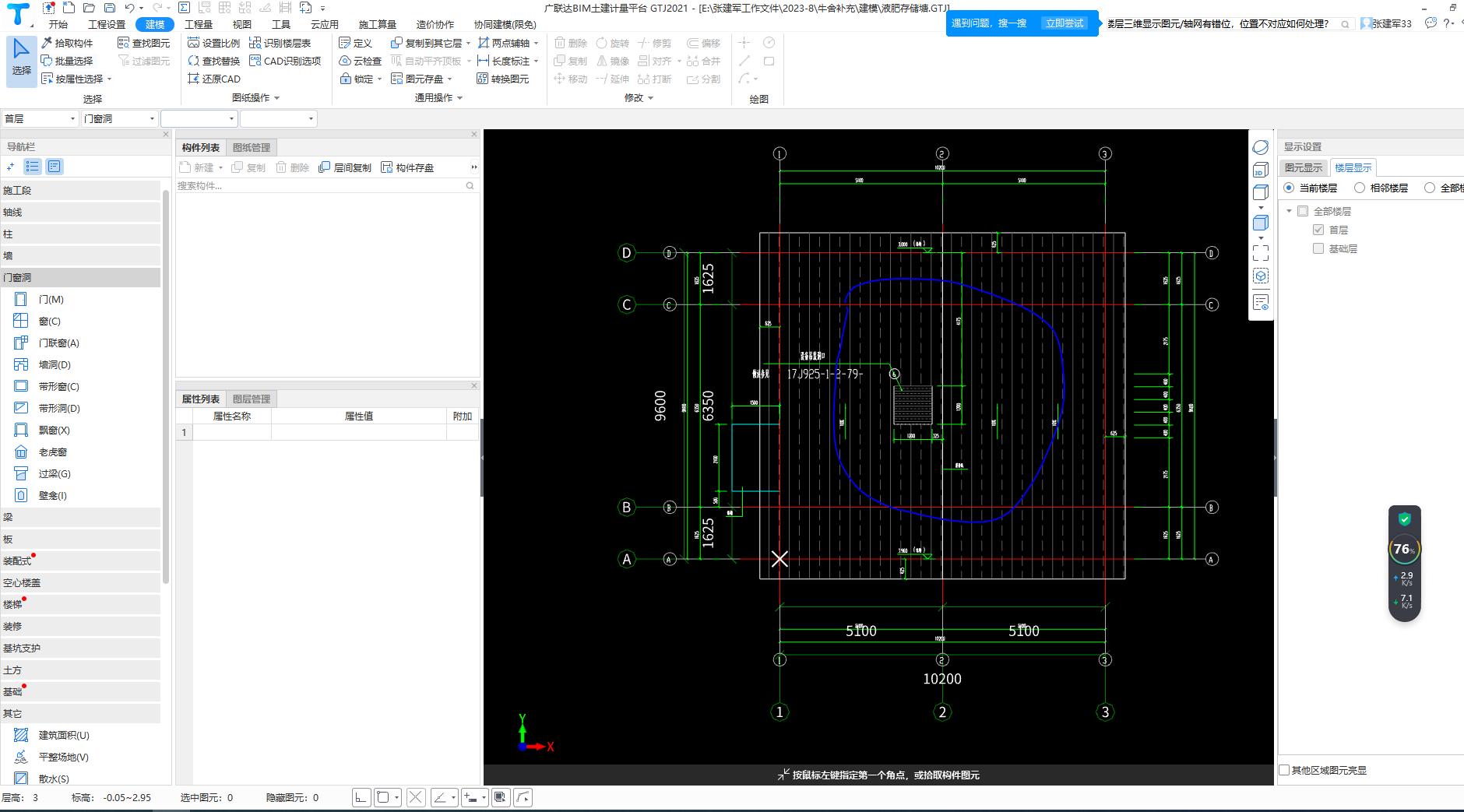The width and height of the screenshot is (1464, 812).
Task: Click the 拾取构件 tool
Action: (x=67, y=43)
